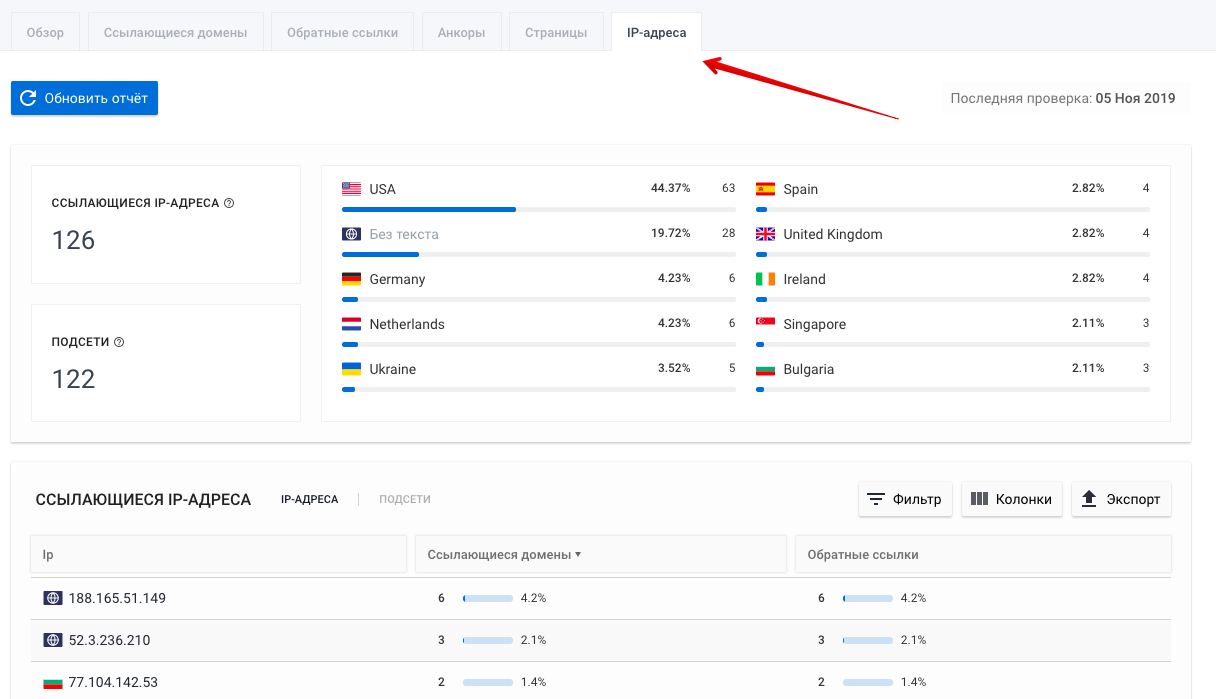
Task: Click the 122 subnets count
Action: click(73, 380)
